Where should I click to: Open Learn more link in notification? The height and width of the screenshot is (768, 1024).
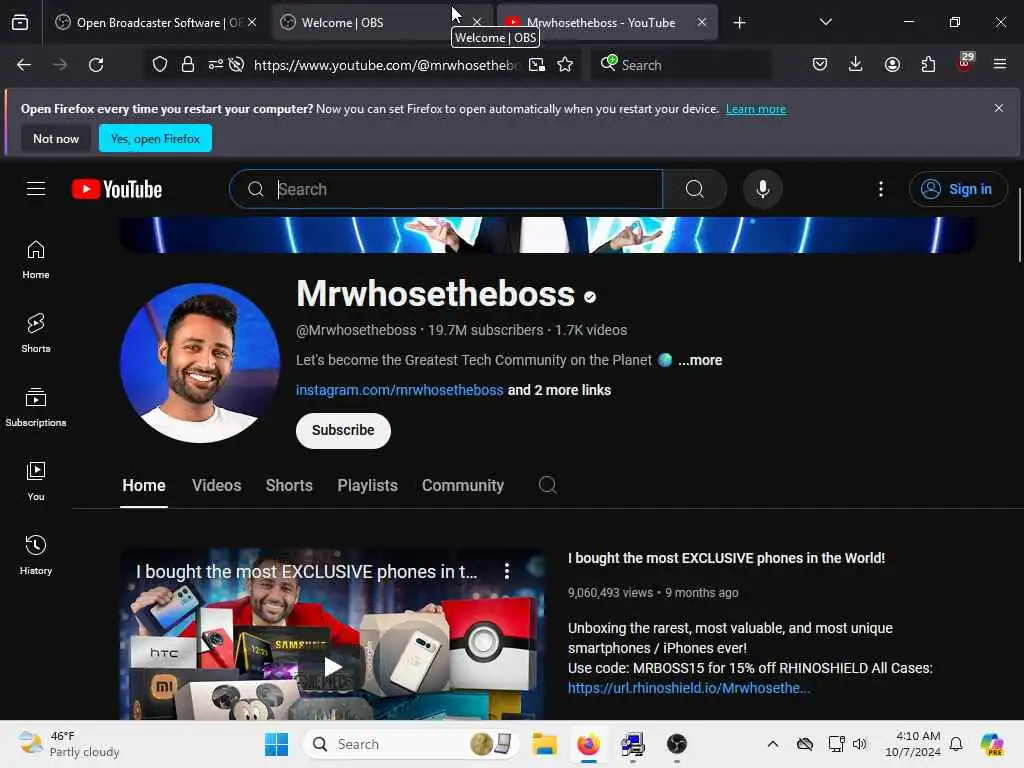756,109
